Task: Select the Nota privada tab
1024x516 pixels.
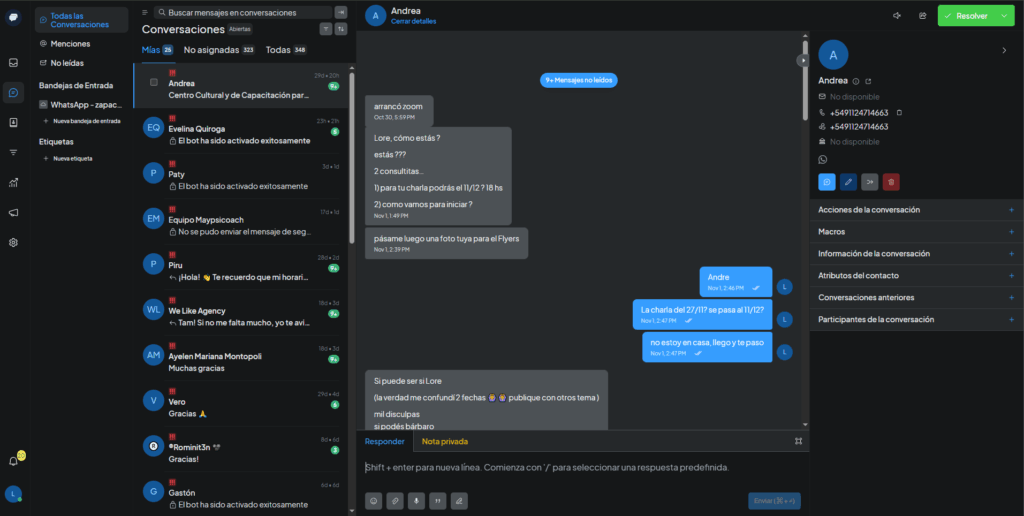Action: tap(444, 441)
